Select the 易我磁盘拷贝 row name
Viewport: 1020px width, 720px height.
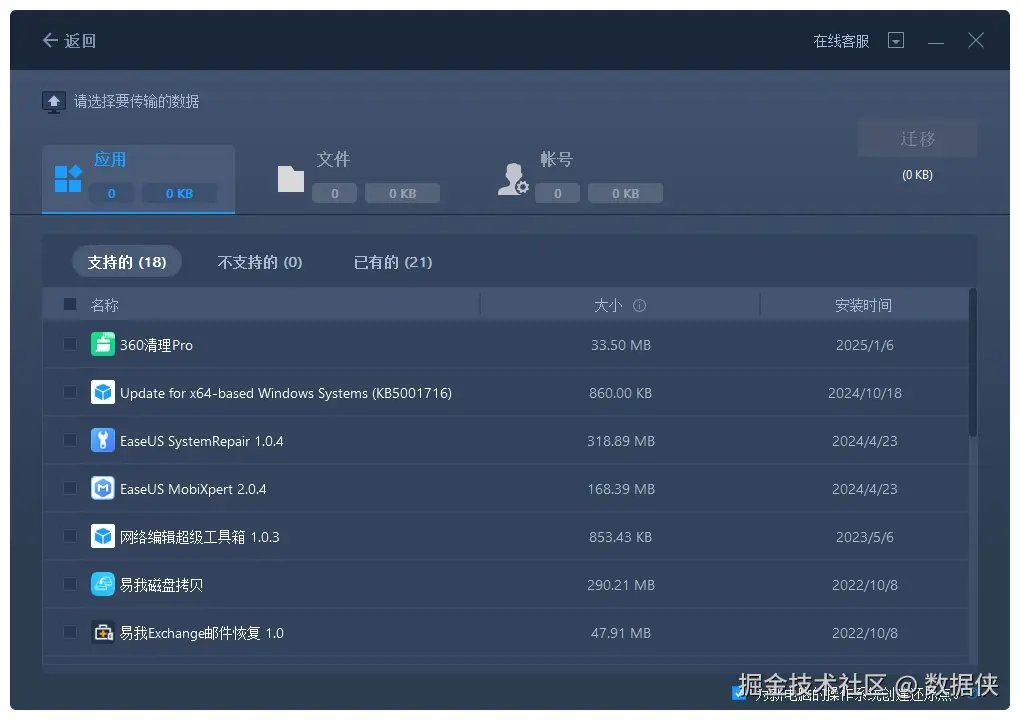click(x=161, y=585)
